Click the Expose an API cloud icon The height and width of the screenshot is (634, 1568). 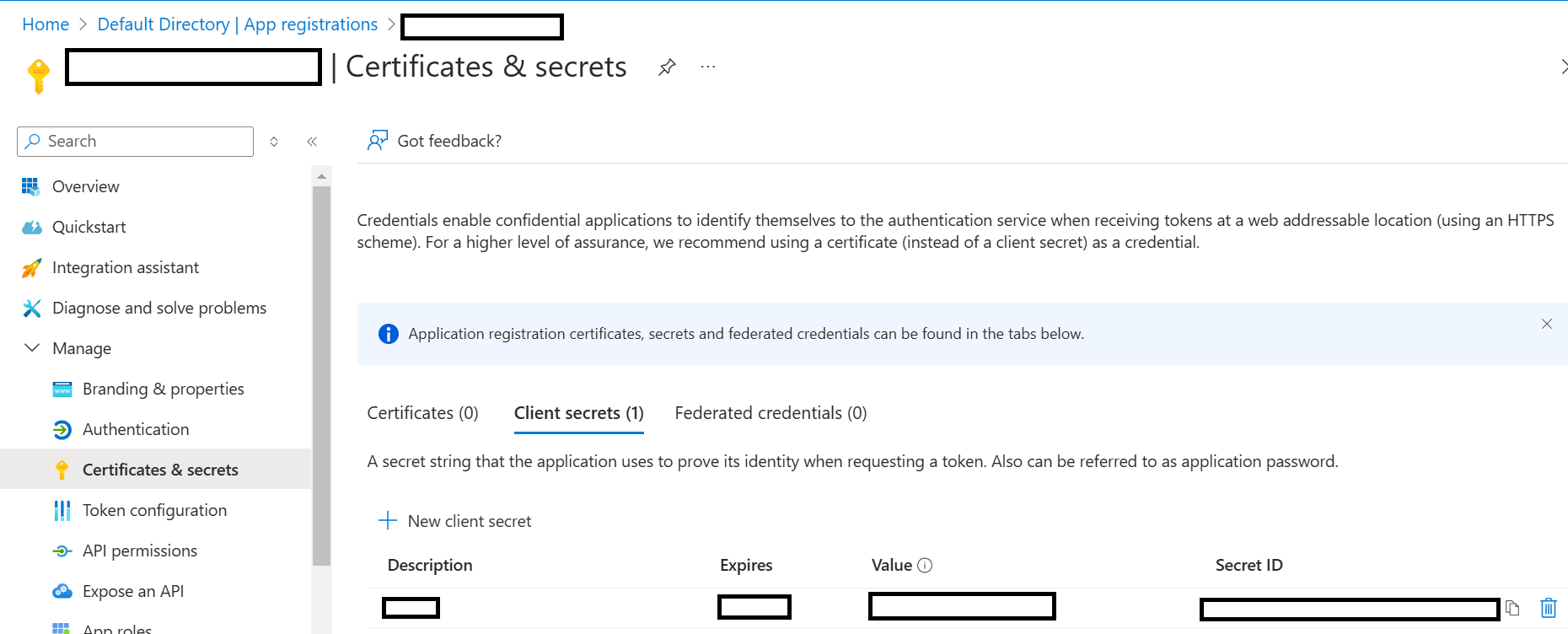(x=62, y=591)
